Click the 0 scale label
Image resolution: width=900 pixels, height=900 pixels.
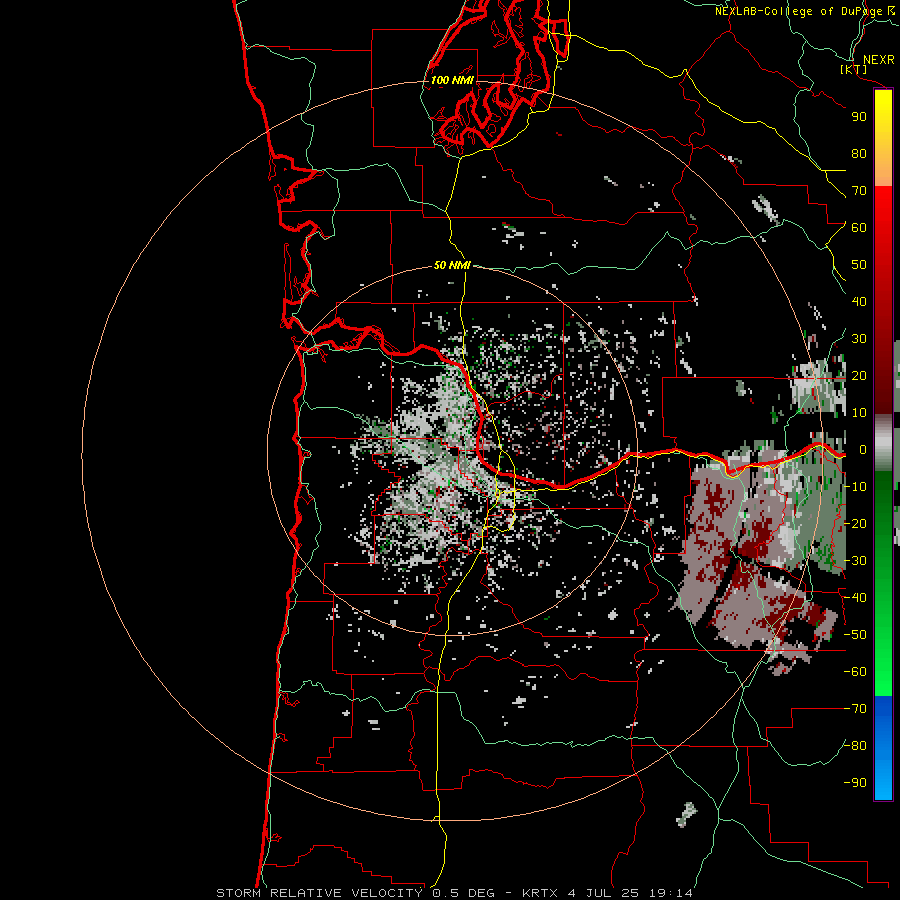click(x=862, y=450)
